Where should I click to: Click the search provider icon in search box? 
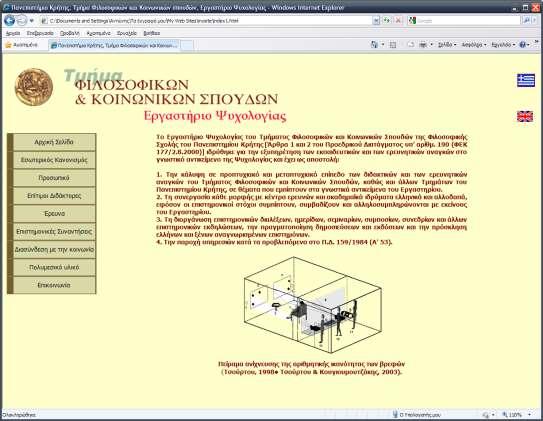(x=412, y=21)
